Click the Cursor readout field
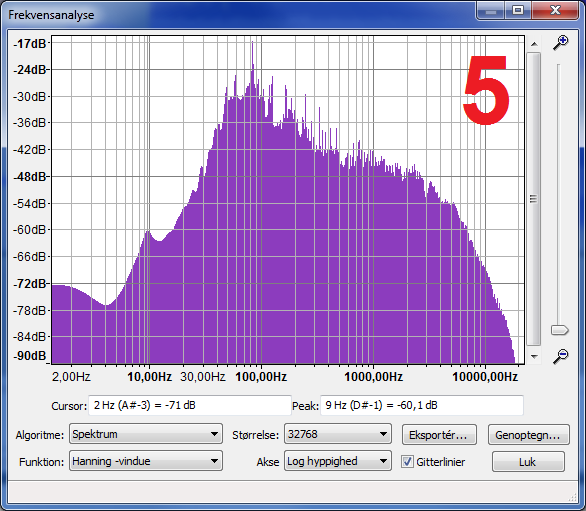The image size is (586, 511). click(x=190, y=405)
